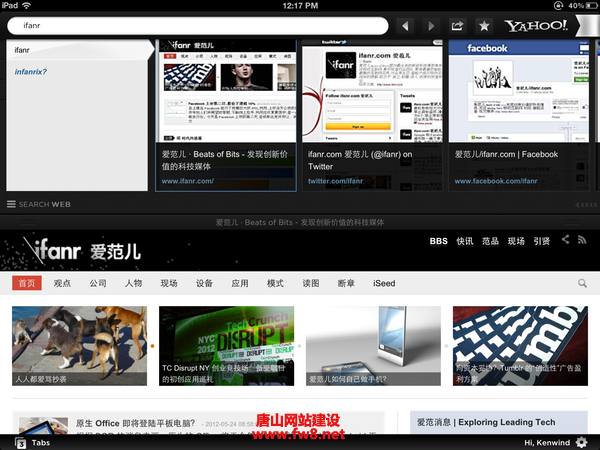Bookmark page with the star icon
The height and width of the screenshot is (450, 600).
(x=484, y=26)
